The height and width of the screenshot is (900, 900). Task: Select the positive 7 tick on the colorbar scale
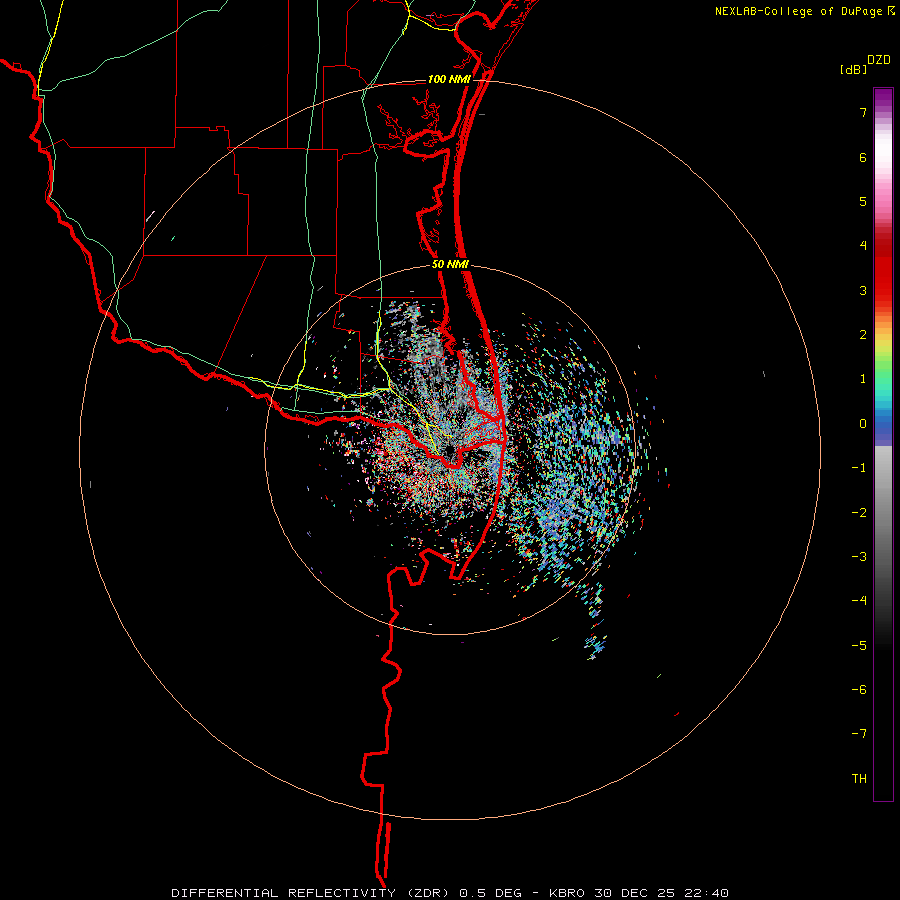pyautogui.click(x=863, y=112)
